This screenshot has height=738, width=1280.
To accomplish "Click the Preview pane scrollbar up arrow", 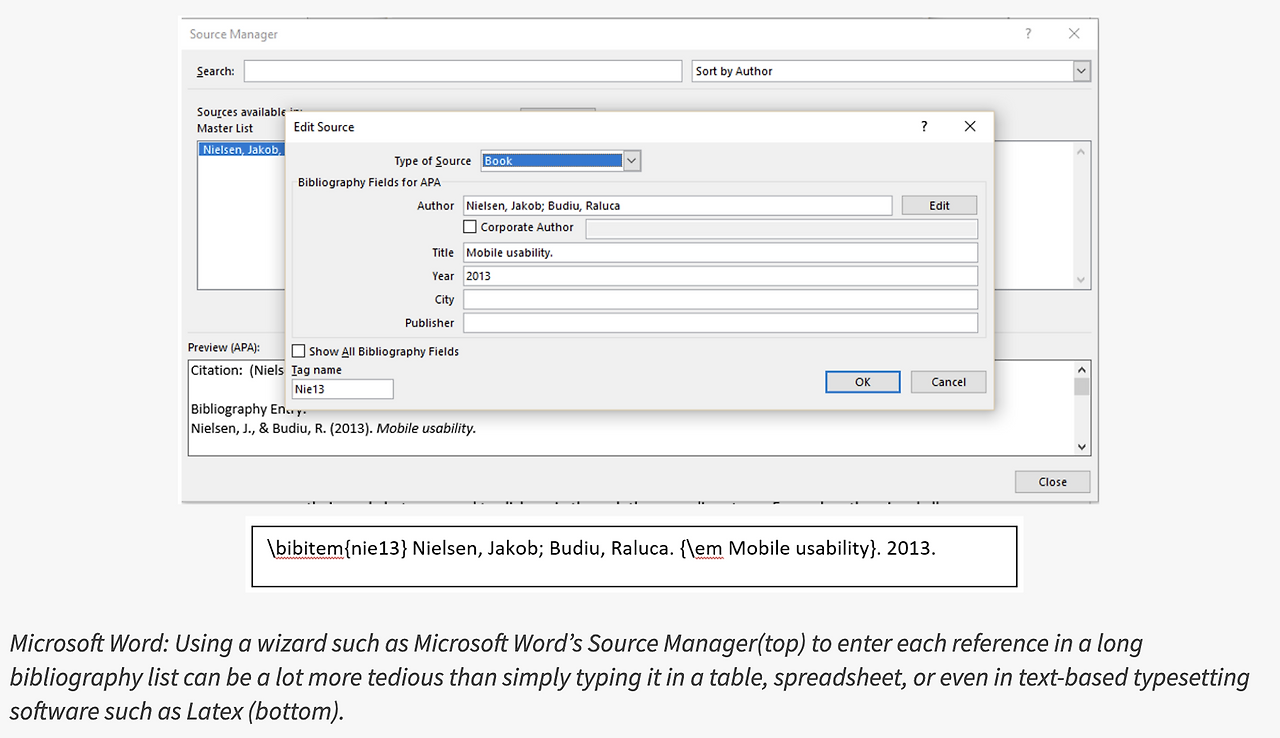I will 1080,369.
